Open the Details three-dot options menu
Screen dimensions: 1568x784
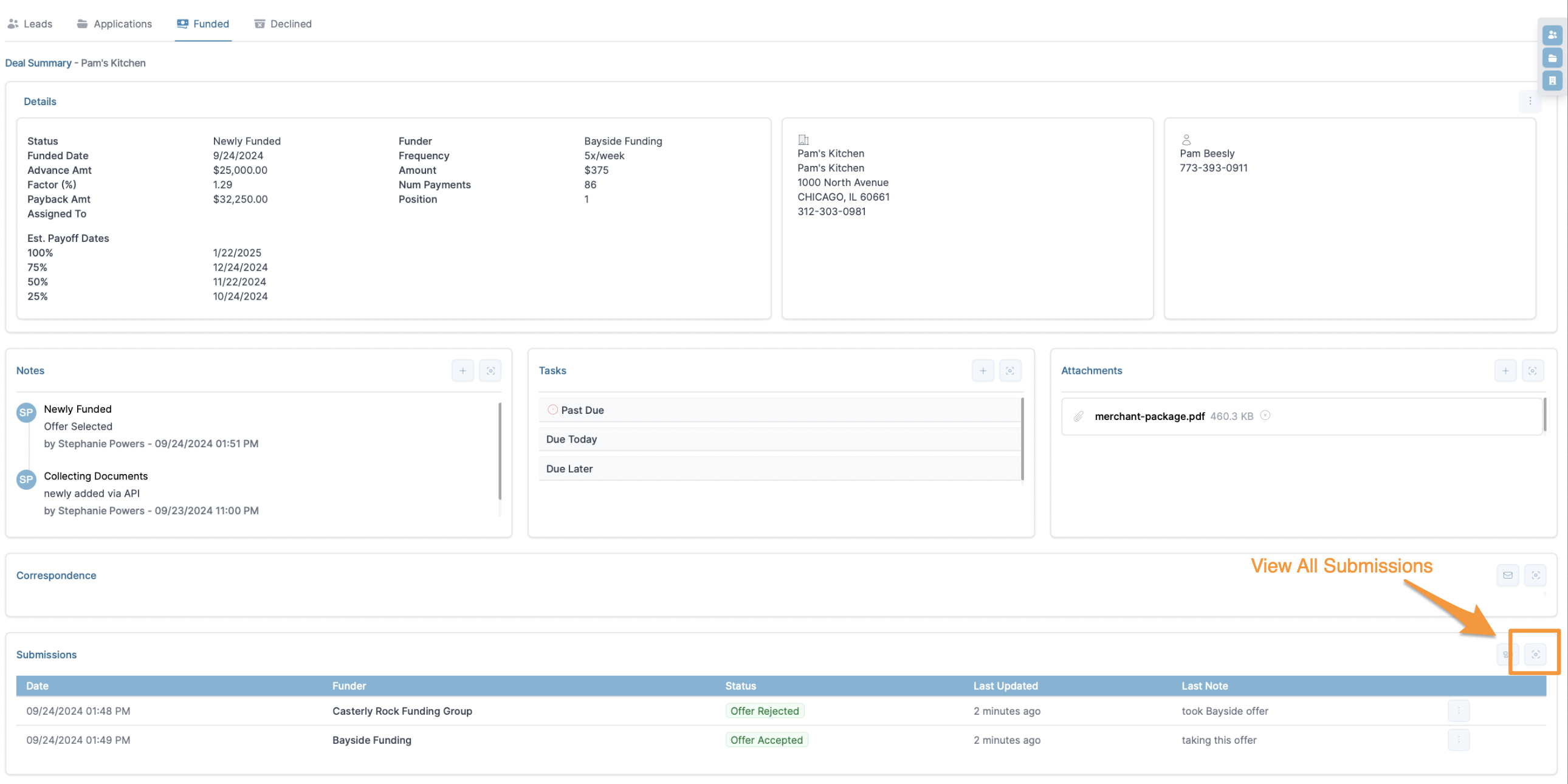[x=1530, y=101]
